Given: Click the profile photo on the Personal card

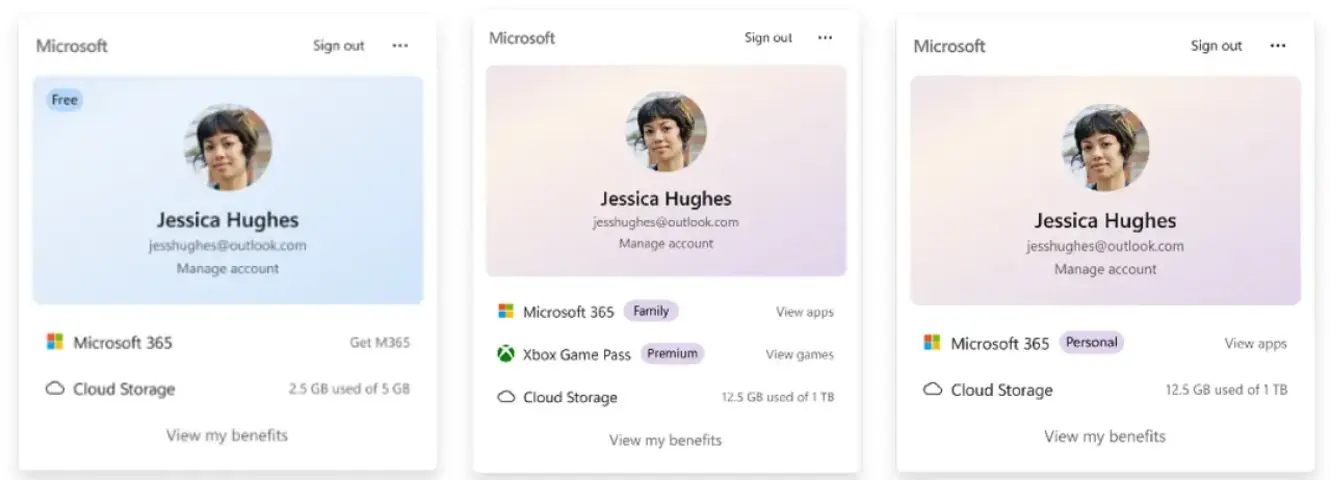Looking at the screenshot, I should tap(1105, 148).
